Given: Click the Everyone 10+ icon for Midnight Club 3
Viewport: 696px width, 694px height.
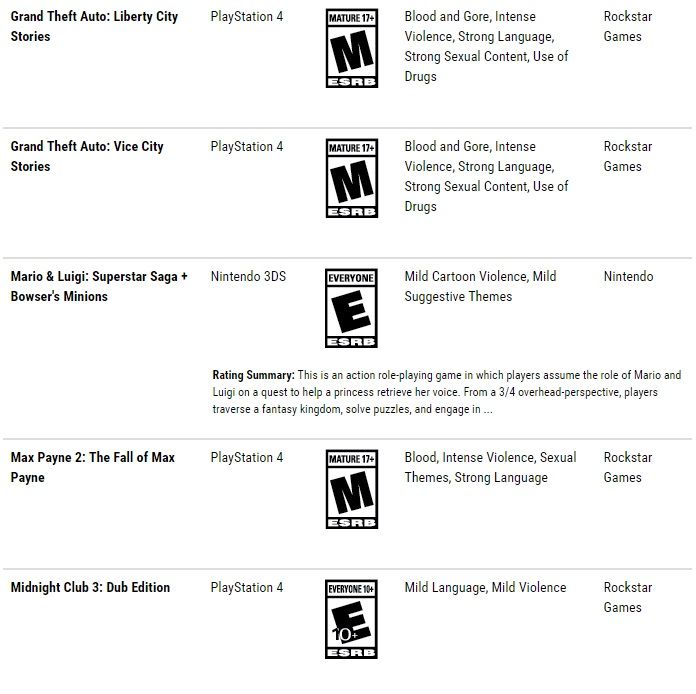Looking at the screenshot, I should 351,619.
